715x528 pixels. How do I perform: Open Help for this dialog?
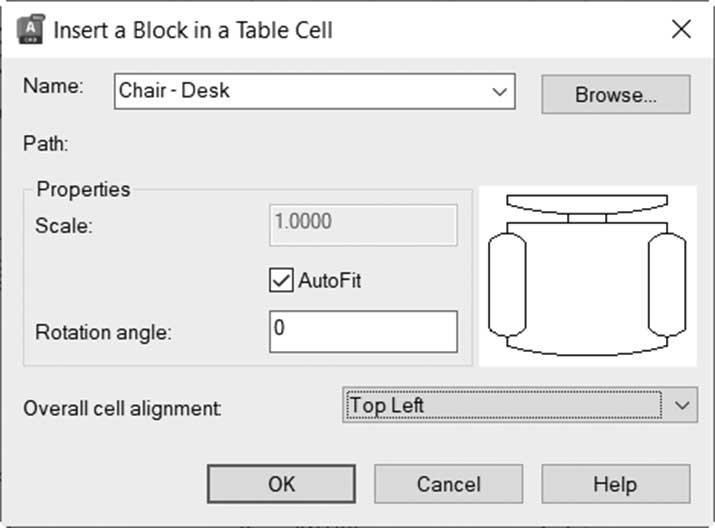coord(616,484)
